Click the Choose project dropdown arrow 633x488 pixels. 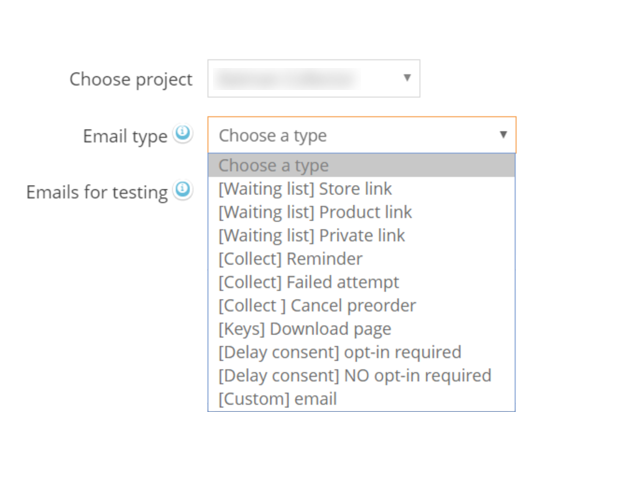407,78
